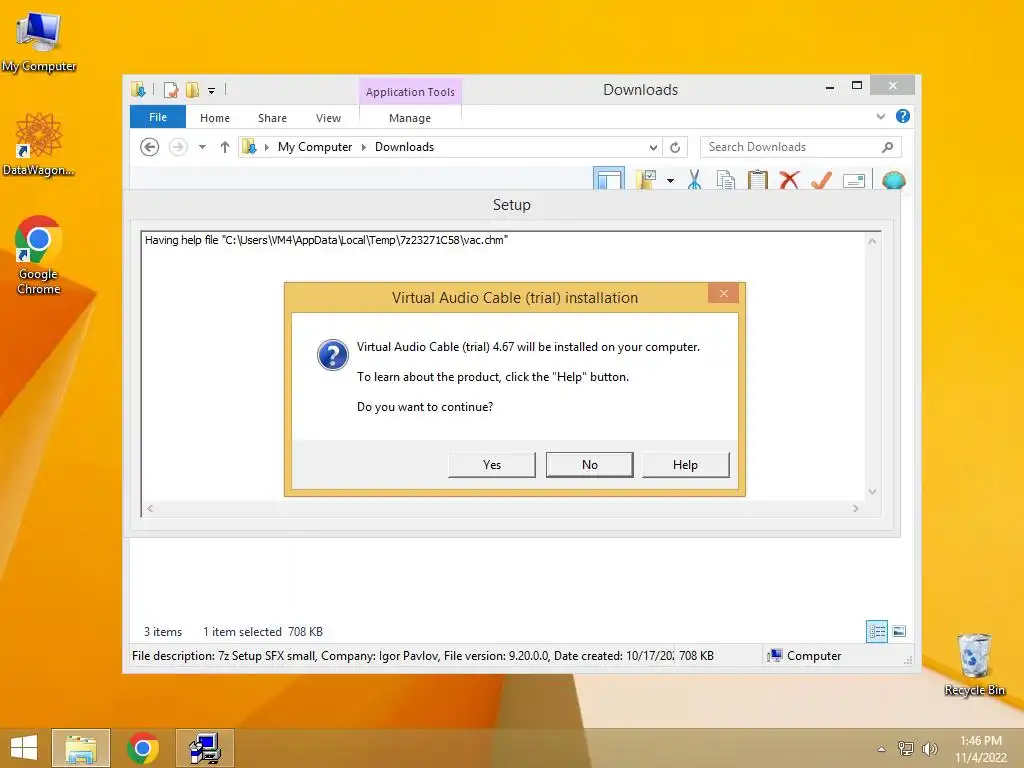Click Yes to continue the installation
This screenshot has height=768, width=1024.
point(492,464)
